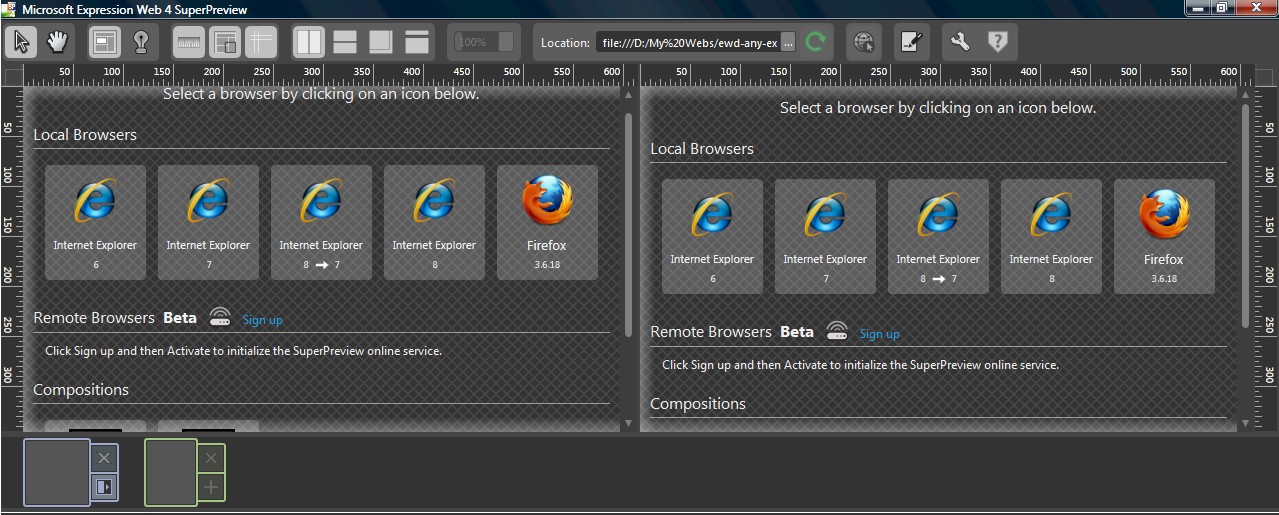Toggle the rulers visibility button
The image size is (1279, 515).
[189, 42]
